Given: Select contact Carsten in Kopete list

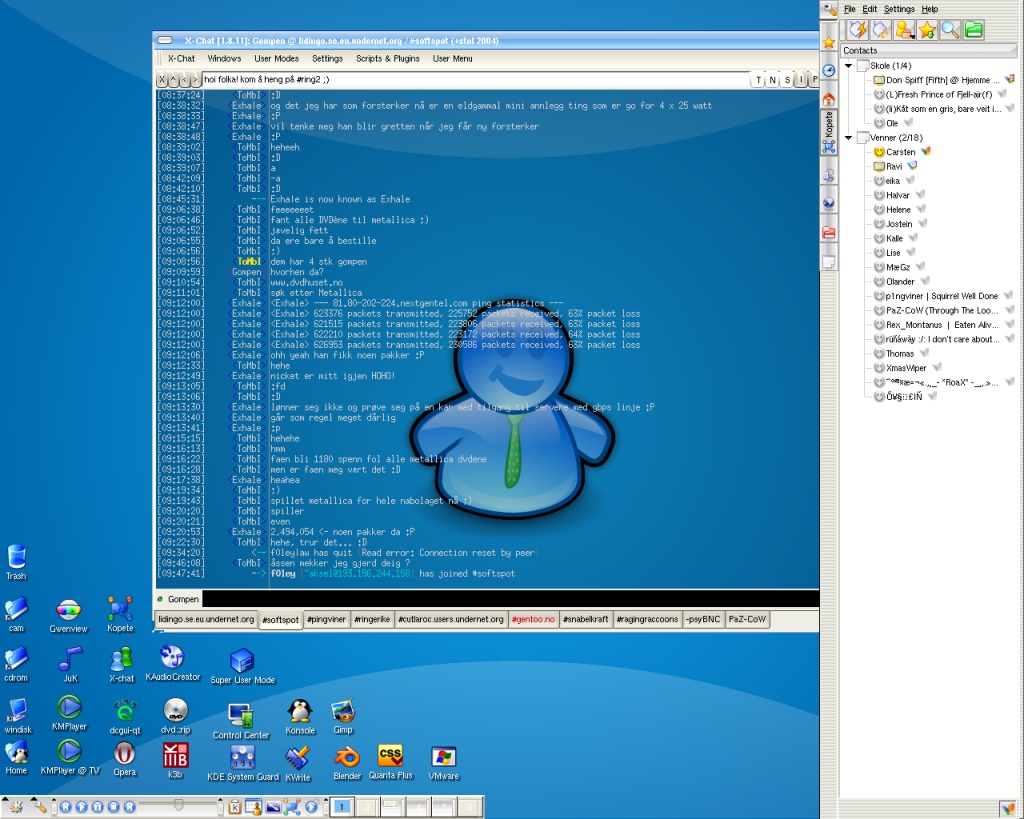Looking at the screenshot, I should (901, 152).
